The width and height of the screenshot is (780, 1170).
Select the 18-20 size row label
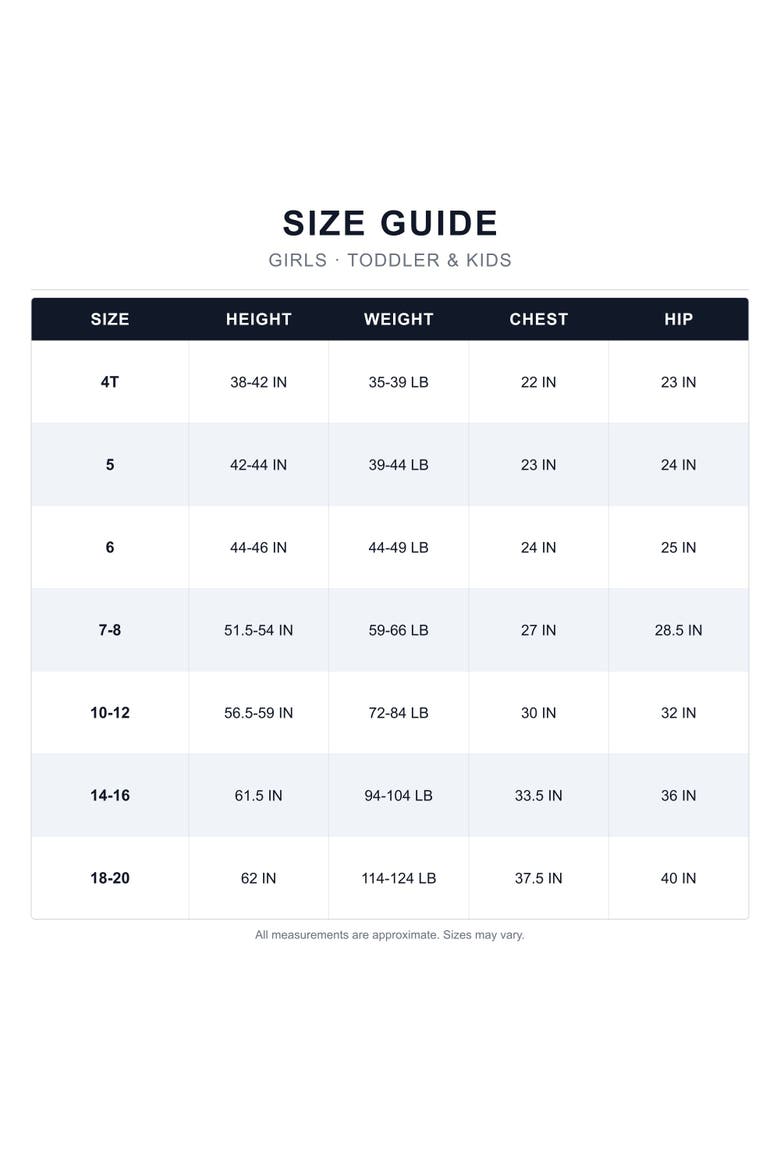tap(110, 878)
